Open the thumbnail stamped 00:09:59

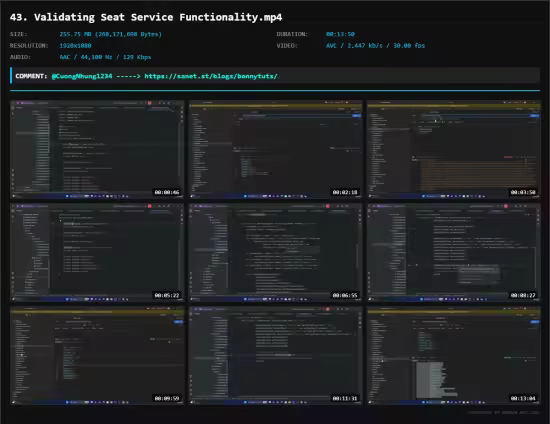[97, 356]
